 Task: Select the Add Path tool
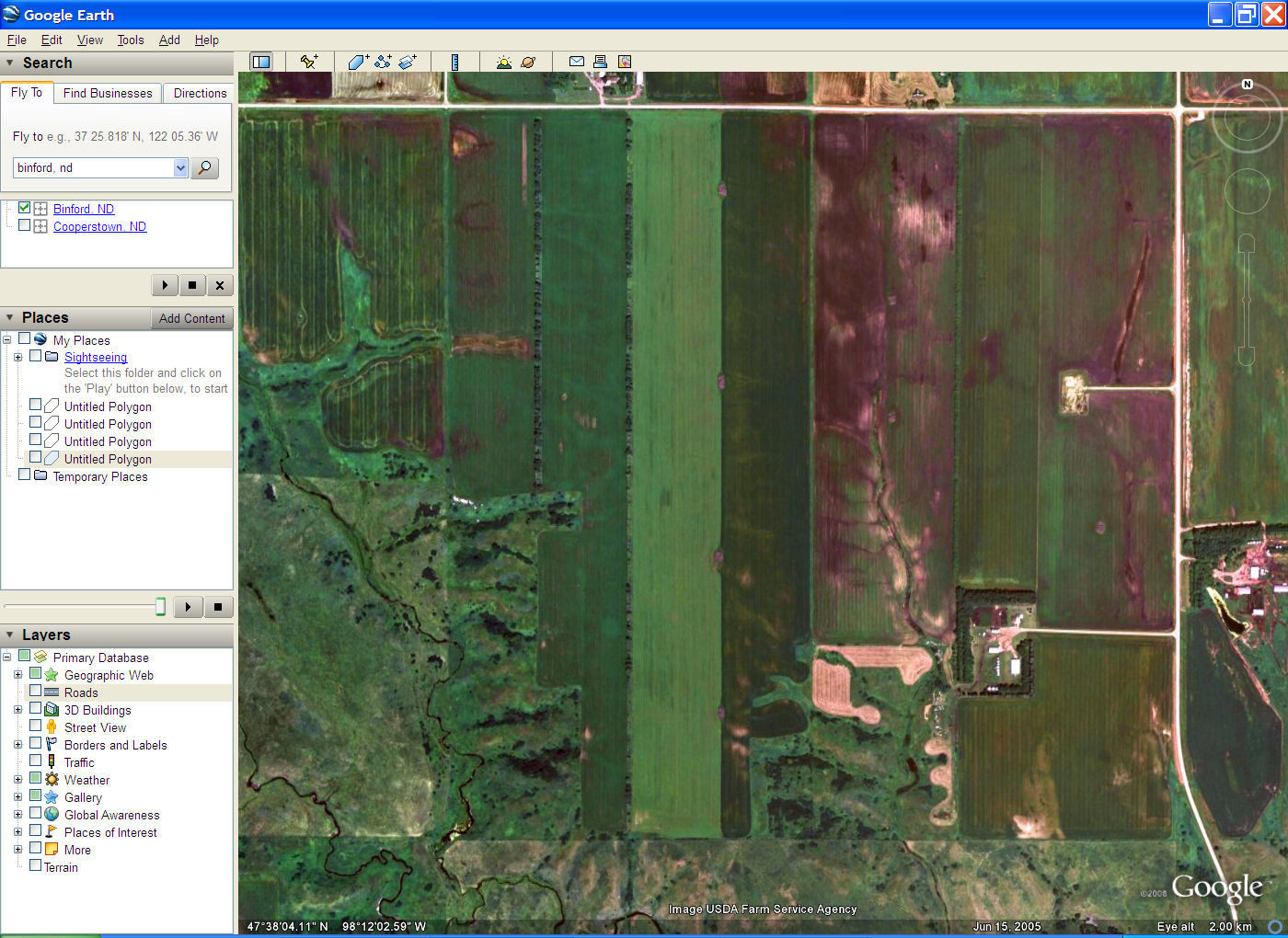tap(383, 62)
